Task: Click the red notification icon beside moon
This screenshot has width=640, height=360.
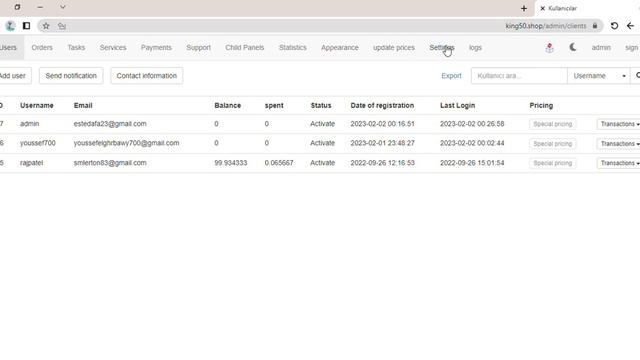Action: pos(549,48)
